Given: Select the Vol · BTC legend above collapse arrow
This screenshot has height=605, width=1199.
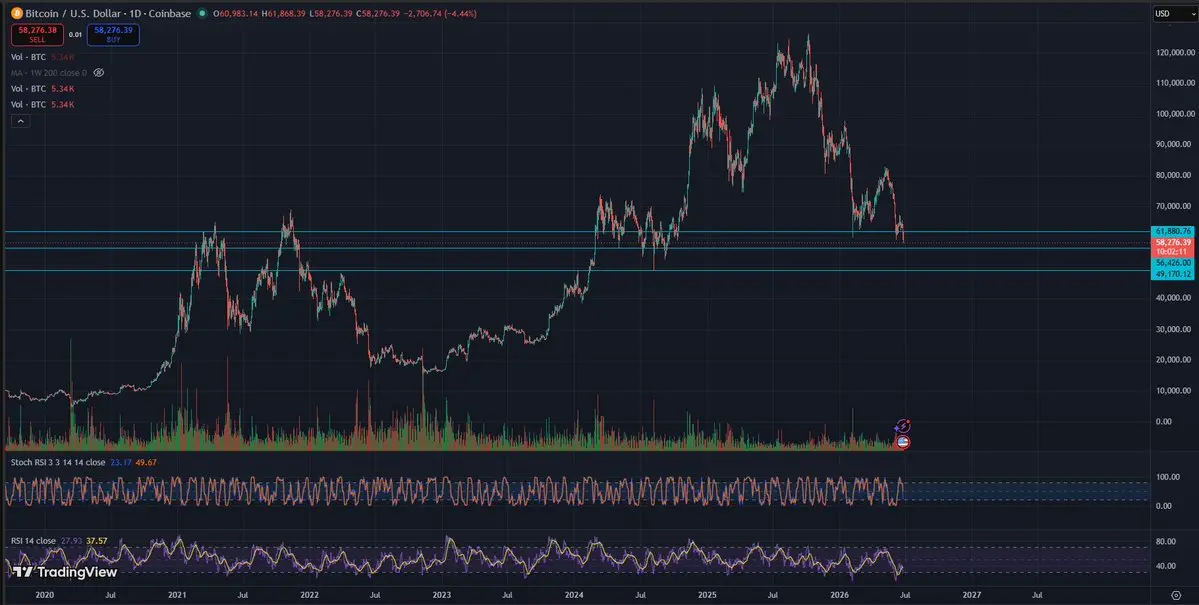Looking at the screenshot, I should click(x=29, y=104).
